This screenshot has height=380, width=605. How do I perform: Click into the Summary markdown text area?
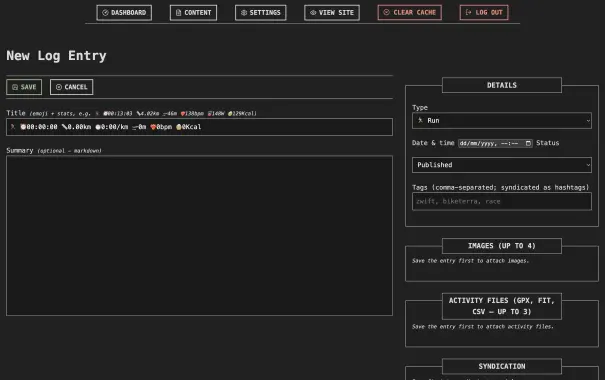199,236
